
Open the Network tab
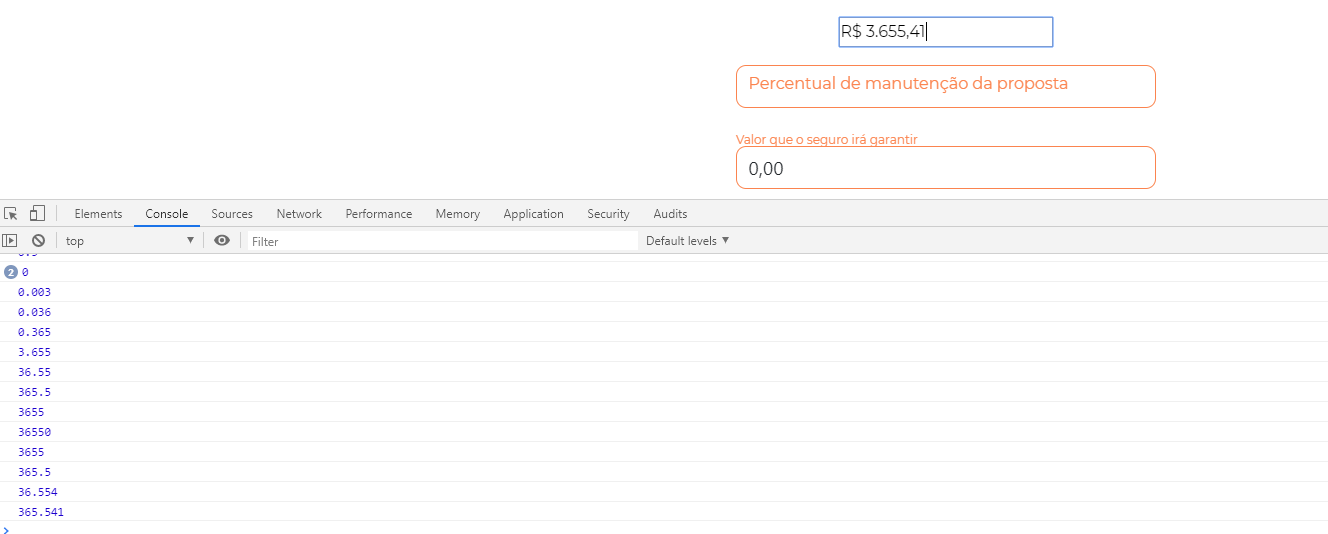tap(299, 214)
